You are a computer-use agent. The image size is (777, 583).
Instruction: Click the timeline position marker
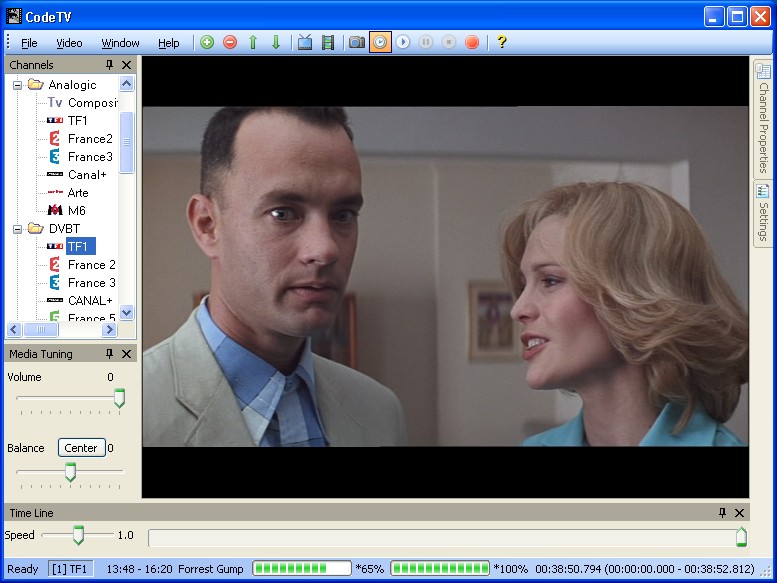click(x=741, y=537)
